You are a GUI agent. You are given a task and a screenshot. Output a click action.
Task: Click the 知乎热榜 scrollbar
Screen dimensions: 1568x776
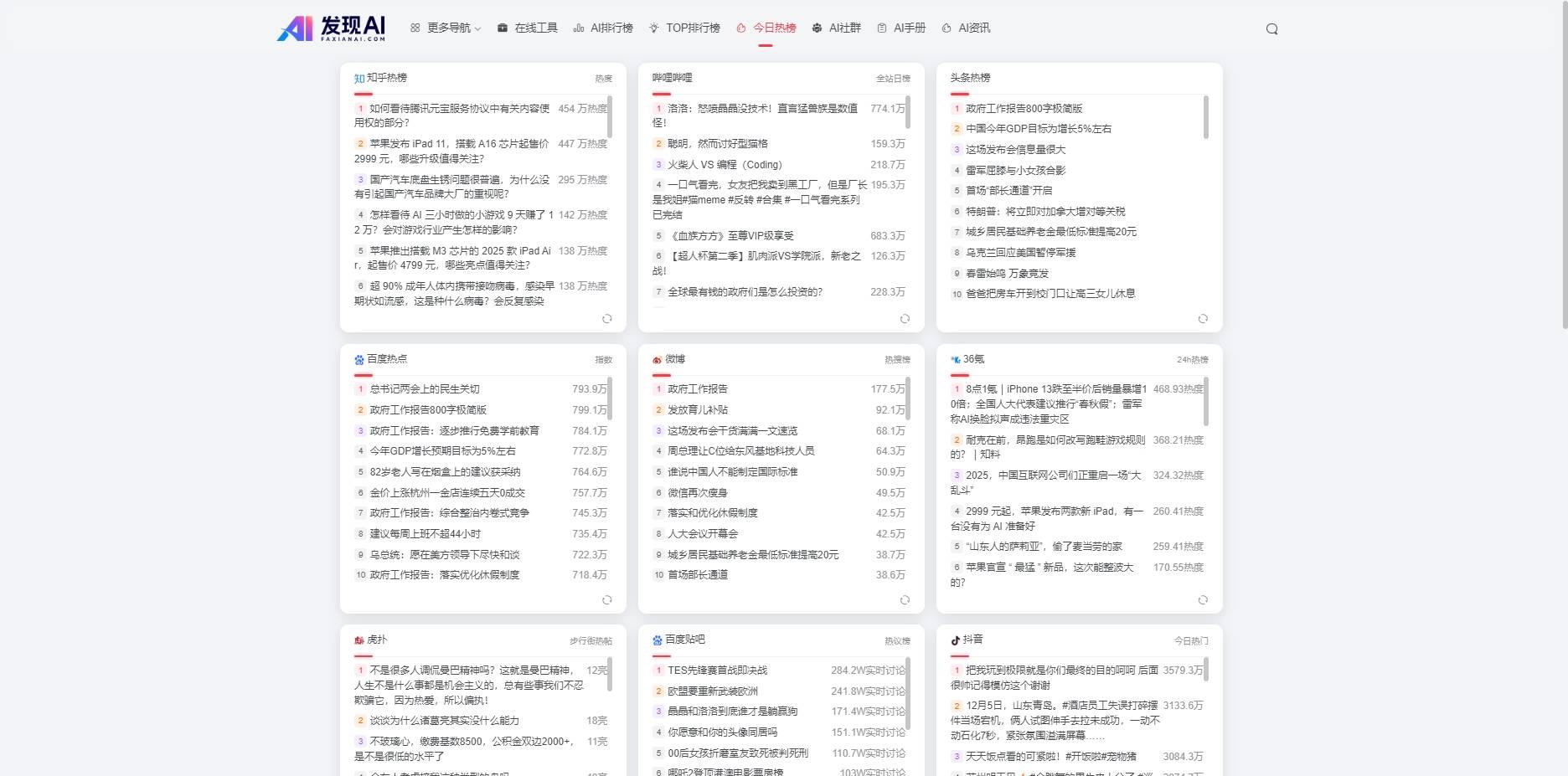[610, 117]
